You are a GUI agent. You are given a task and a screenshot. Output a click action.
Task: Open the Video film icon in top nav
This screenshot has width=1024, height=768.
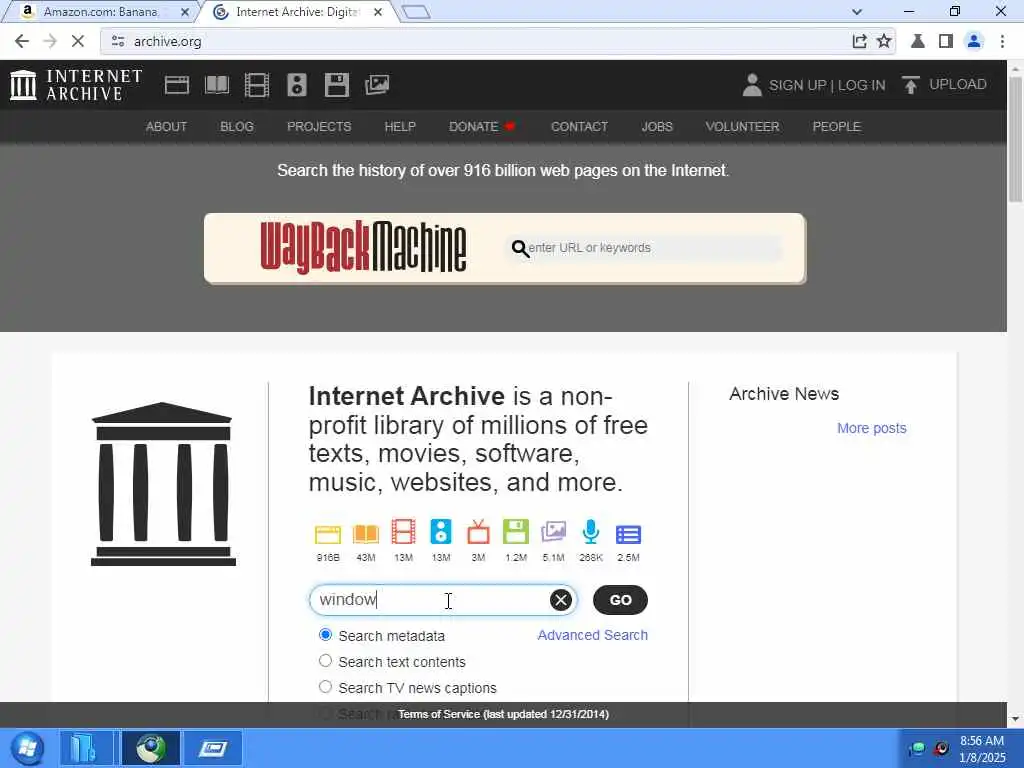pyautogui.click(x=257, y=85)
